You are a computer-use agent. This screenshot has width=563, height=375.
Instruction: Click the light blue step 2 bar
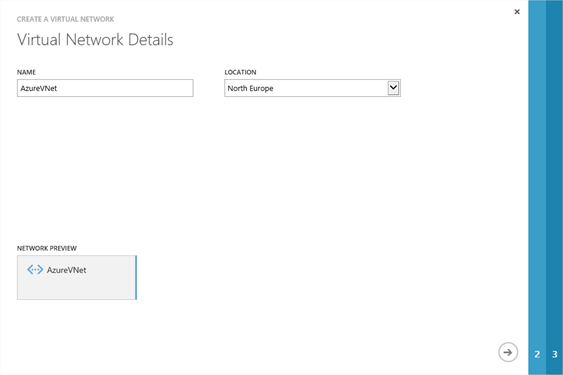(537, 188)
